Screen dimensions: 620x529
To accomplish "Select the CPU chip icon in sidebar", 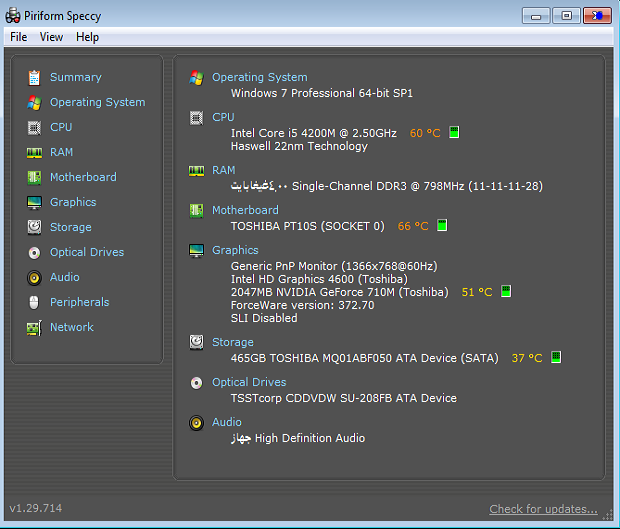I will point(34,127).
